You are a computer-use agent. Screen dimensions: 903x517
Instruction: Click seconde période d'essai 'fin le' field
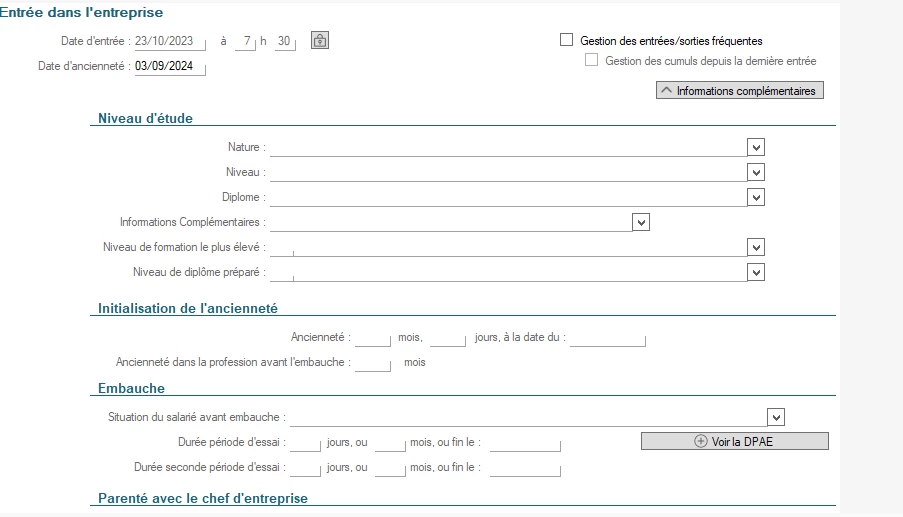(x=525, y=468)
